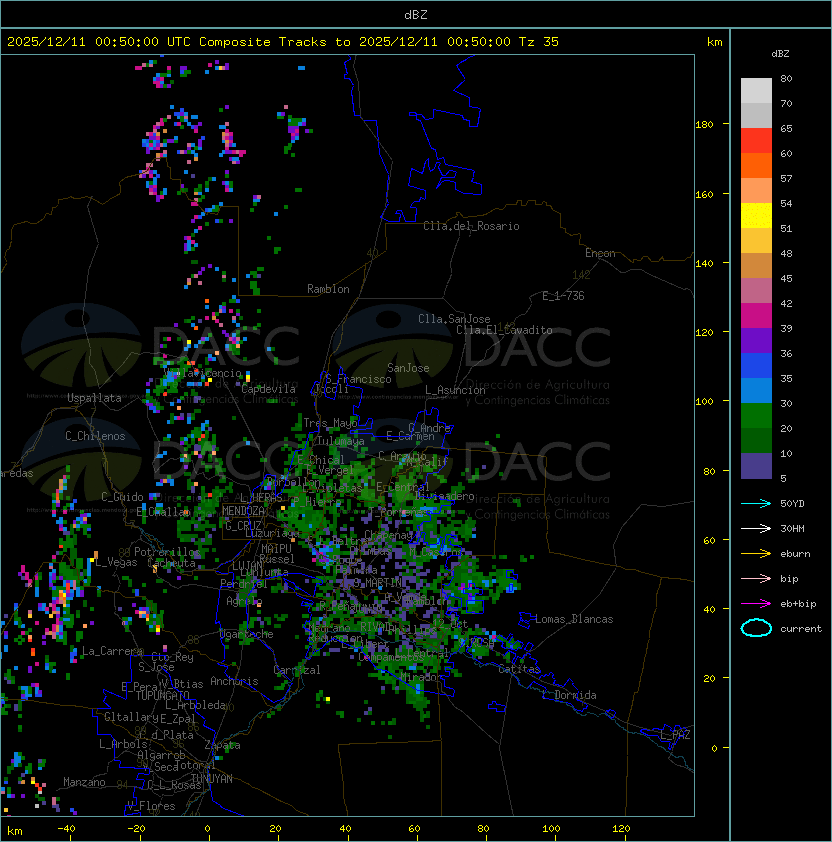Click the 'km' unit label at bottom left
The image size is (832, 842).
[x=15, y=831]
